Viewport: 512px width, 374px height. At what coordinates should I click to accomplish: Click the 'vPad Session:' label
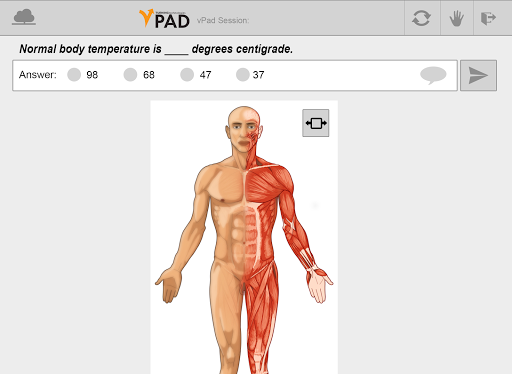pos(223,20)
